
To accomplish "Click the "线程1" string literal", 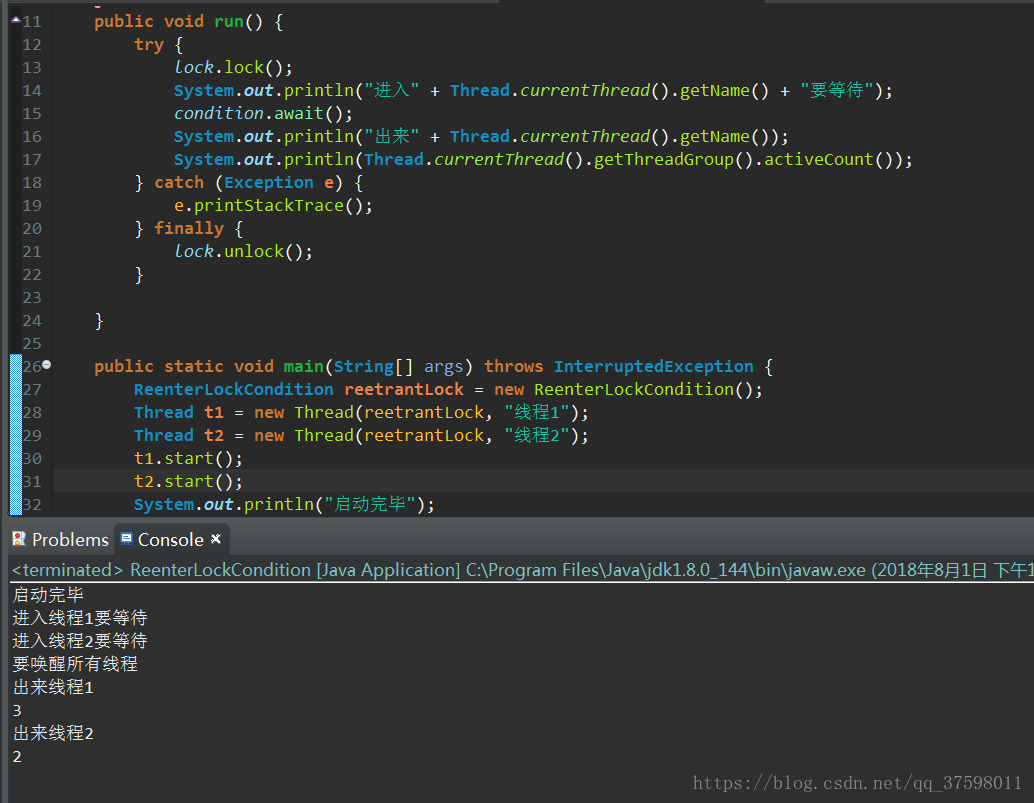I will (x=537, y=413).
